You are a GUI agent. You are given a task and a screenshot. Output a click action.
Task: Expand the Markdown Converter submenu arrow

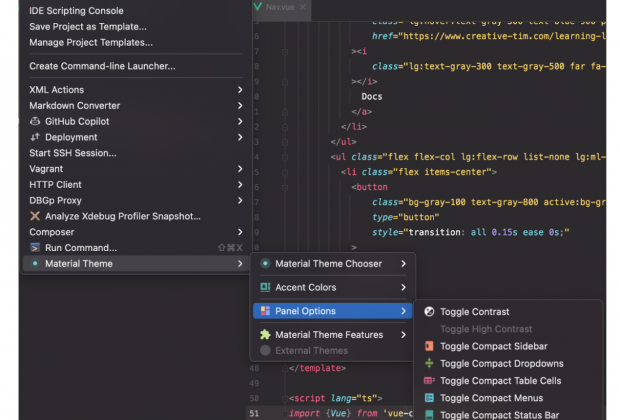240,106
